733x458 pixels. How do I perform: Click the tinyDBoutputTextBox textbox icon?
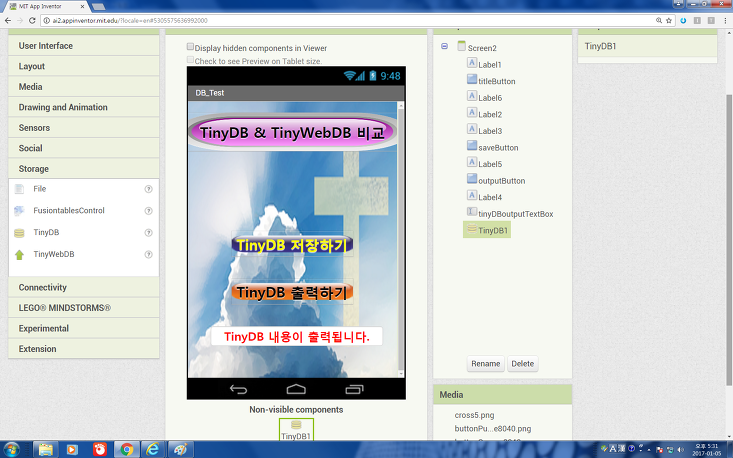(472, 212)
